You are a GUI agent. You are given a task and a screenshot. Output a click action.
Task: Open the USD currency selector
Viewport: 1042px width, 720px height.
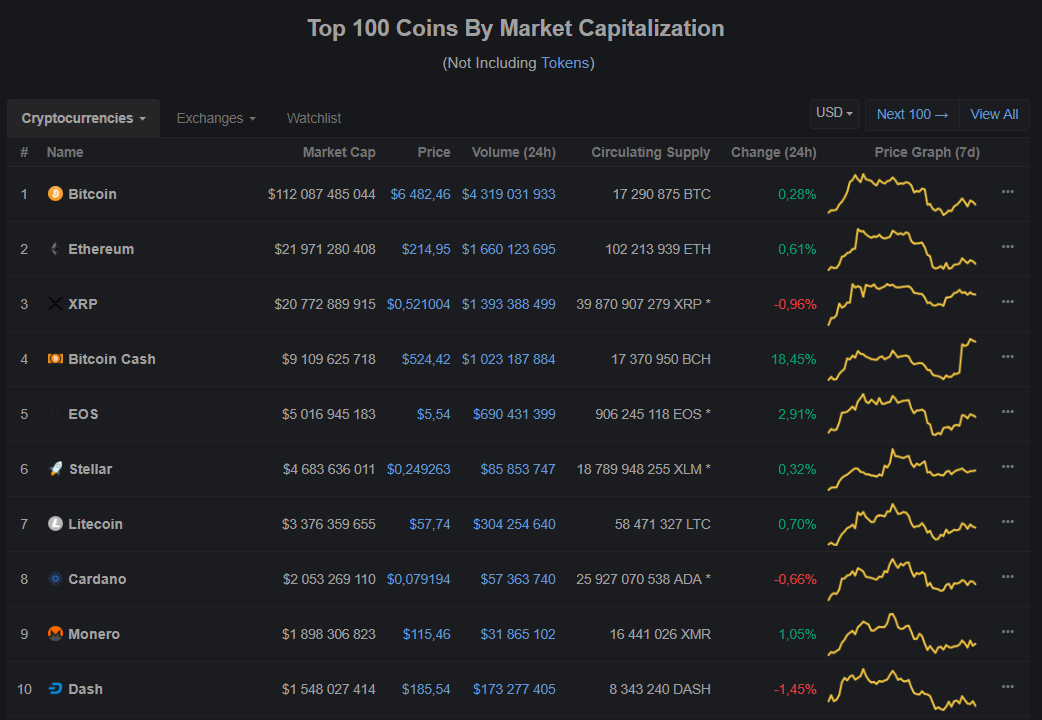(834, 113)
